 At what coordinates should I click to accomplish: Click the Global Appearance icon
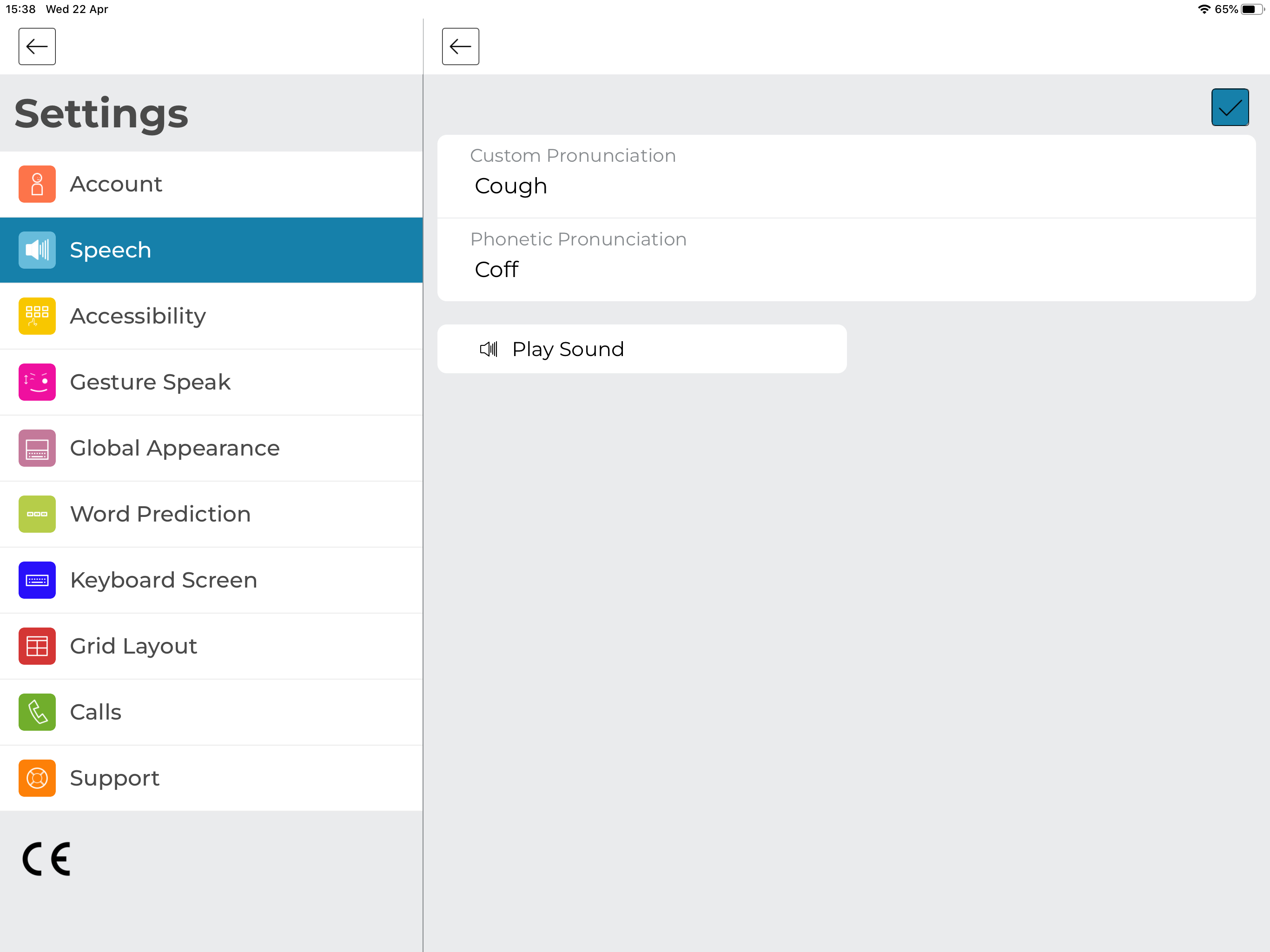point(37,449)
